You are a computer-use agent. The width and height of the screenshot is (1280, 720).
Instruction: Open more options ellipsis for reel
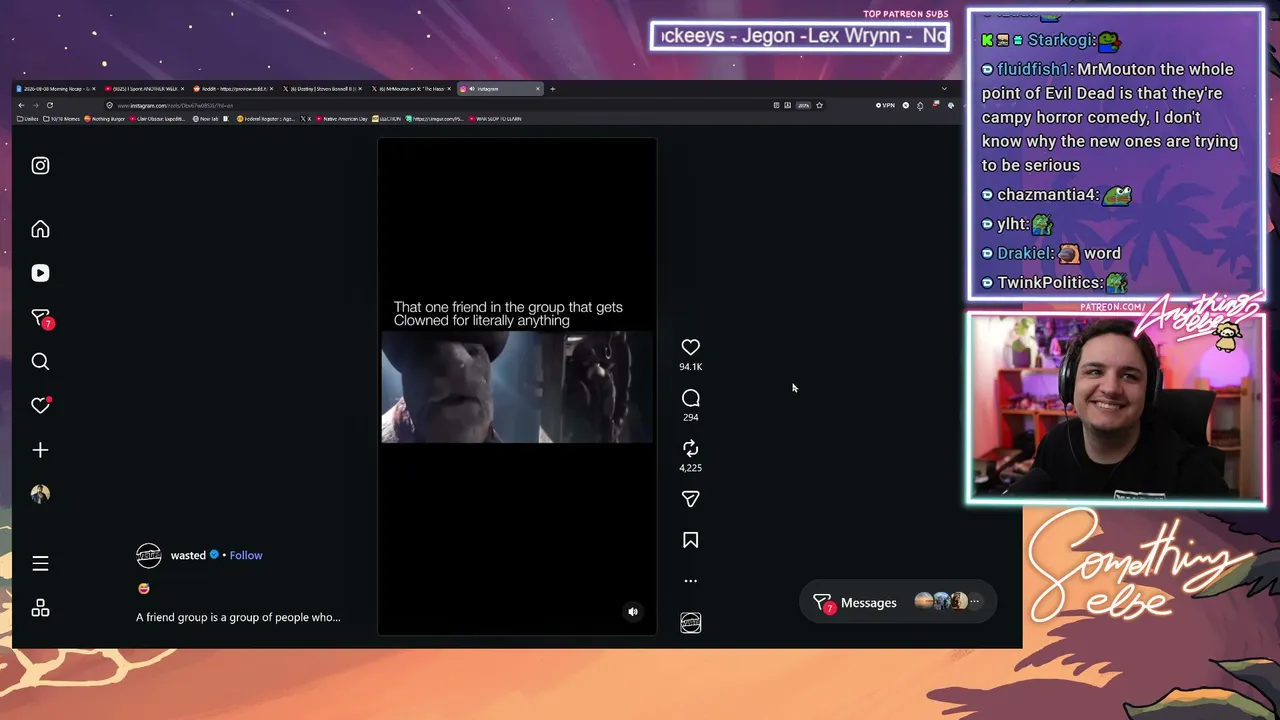(690, 580)
